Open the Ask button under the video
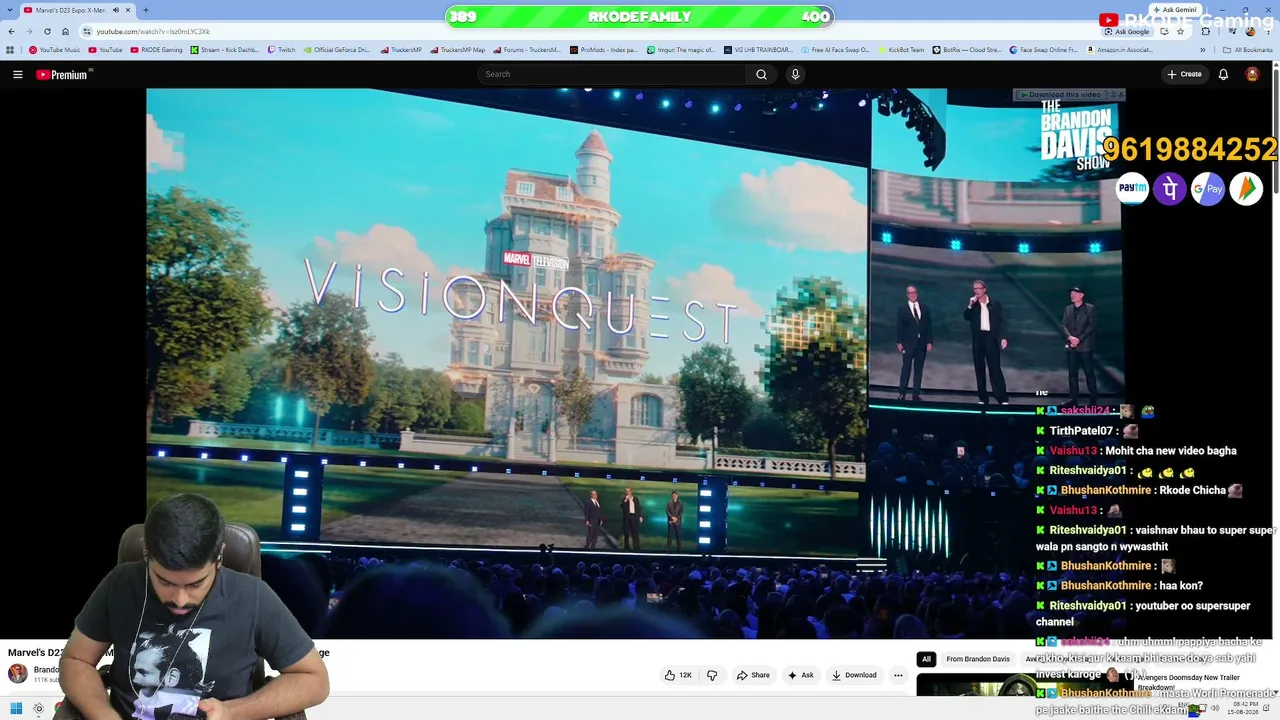 tap(800, 675)
